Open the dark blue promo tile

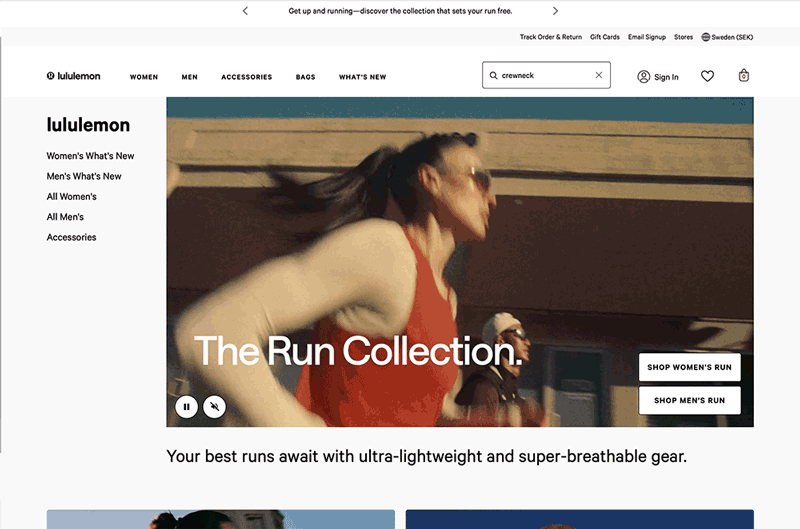tap(580, 519)
